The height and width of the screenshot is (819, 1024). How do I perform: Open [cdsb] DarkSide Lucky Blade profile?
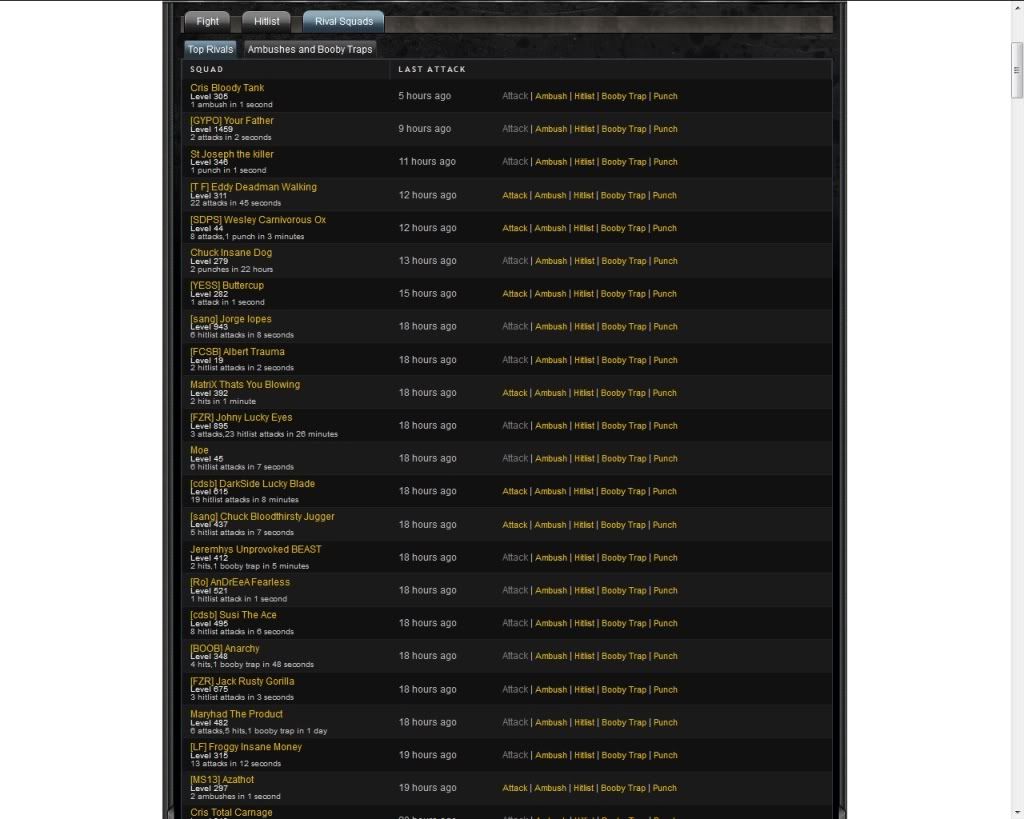[253, 483]
